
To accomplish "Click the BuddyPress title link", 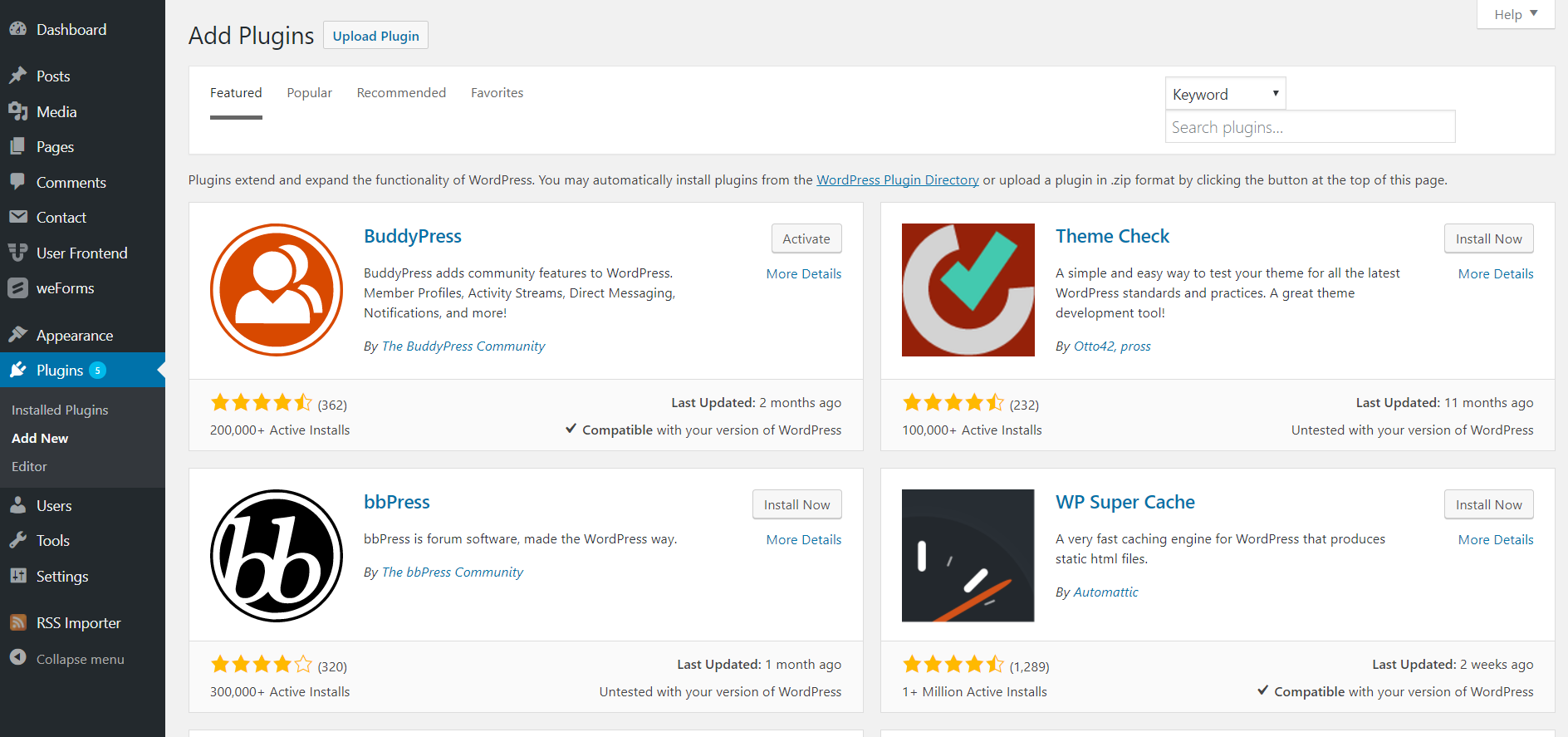I will [413, 236].
